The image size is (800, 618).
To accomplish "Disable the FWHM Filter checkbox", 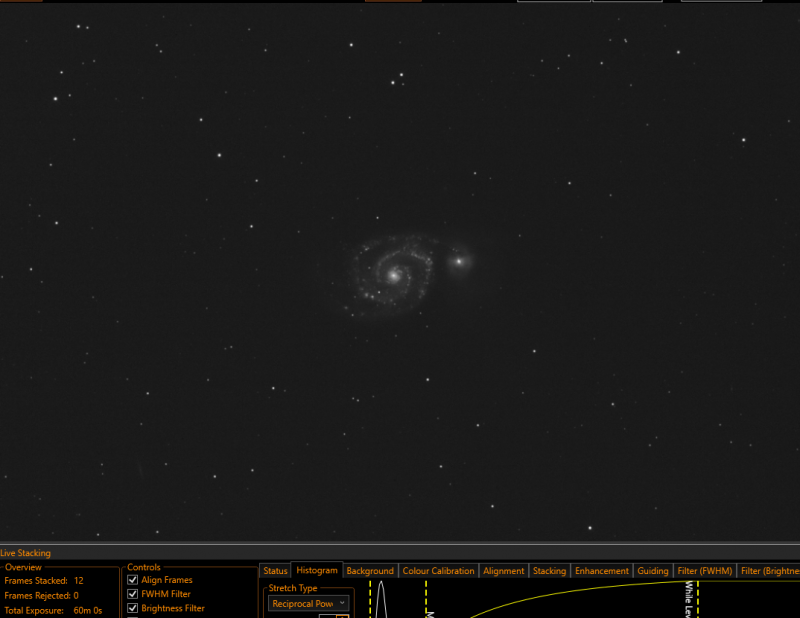I will tap(133, 594).
